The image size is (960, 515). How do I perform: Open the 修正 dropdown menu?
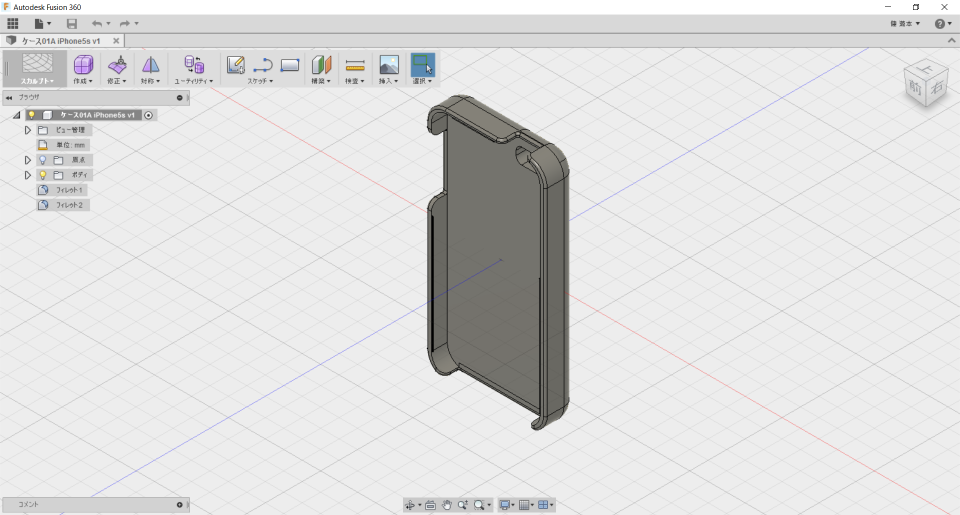click(x=117, y=81)
